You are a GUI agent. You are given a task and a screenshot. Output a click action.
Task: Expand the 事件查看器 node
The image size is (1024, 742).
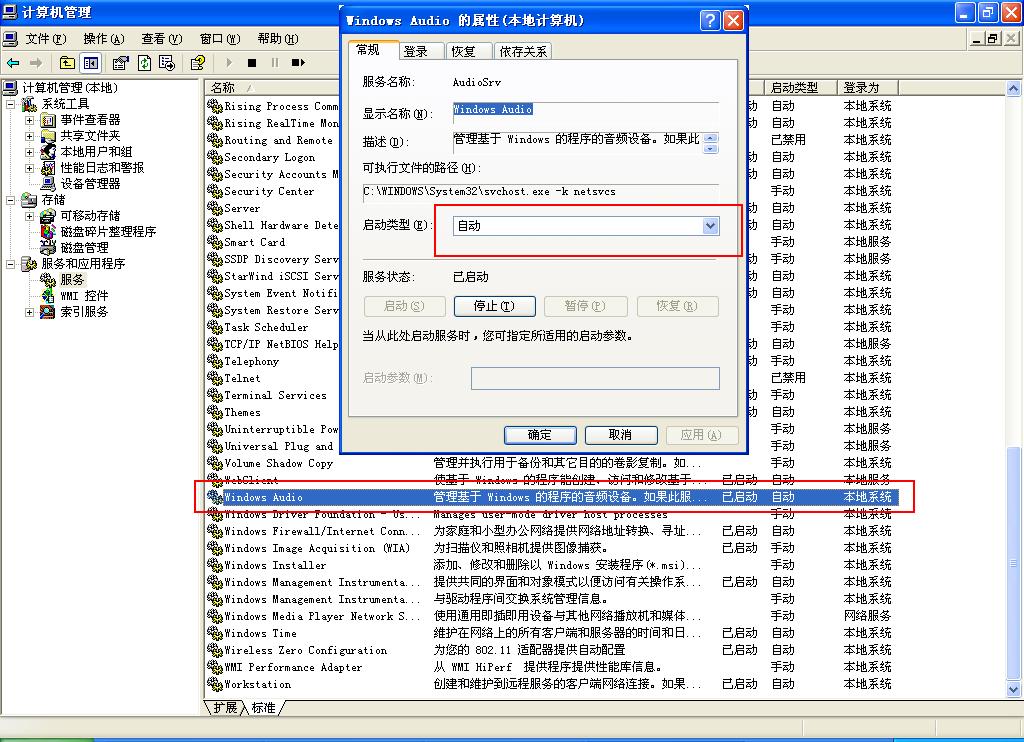coord(29,120)
